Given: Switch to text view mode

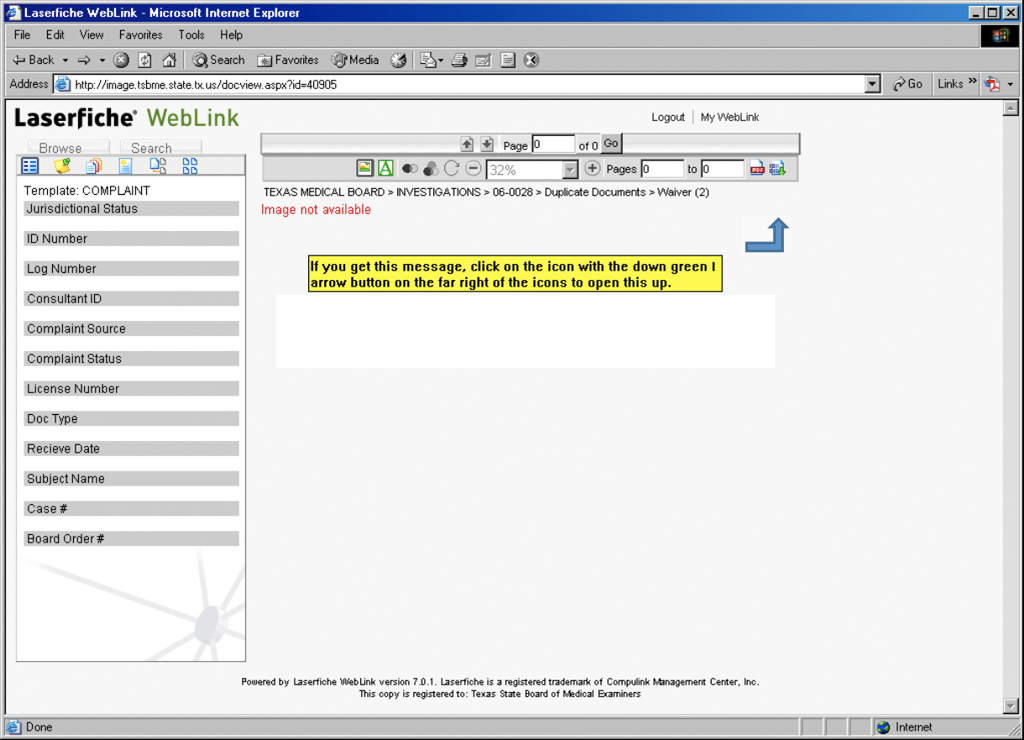Looking at the screenshot, I should (x=385, y=169).
